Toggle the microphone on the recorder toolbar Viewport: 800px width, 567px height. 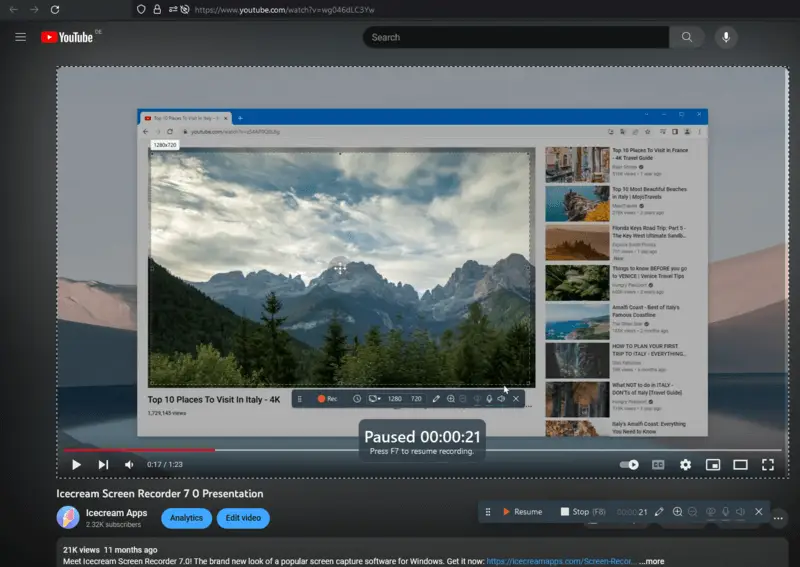726,512
